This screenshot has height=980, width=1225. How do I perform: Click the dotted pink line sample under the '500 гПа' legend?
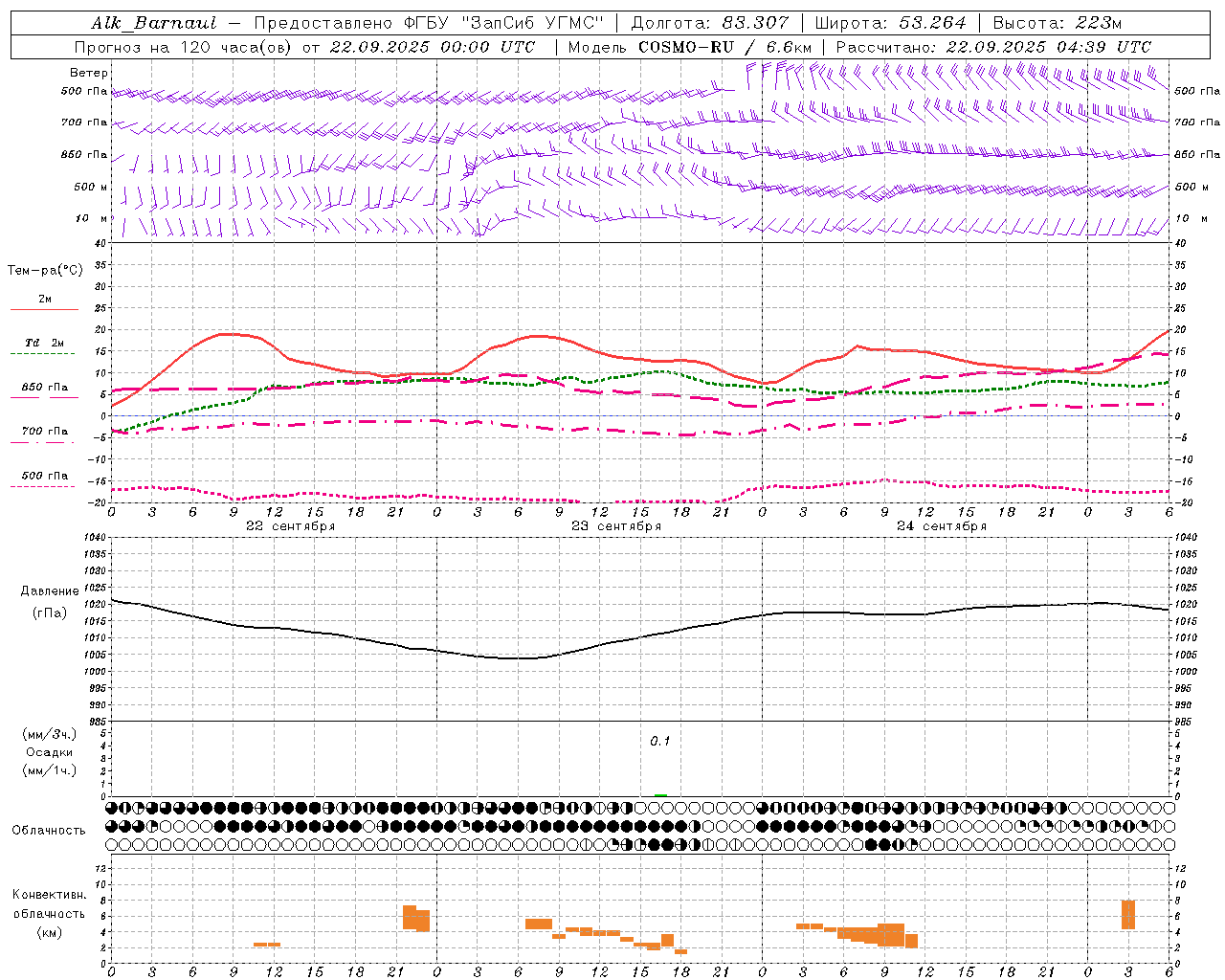pyautogui.click(x=42, y=486)
